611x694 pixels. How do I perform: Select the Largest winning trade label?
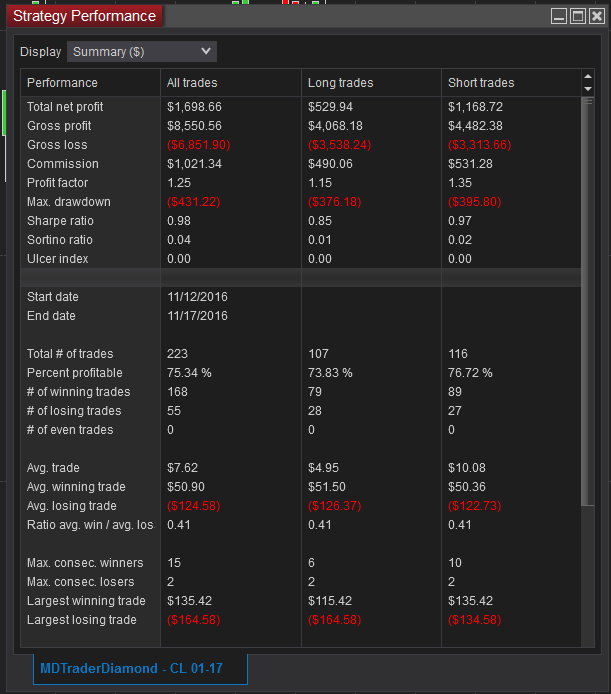click(86, 601)
